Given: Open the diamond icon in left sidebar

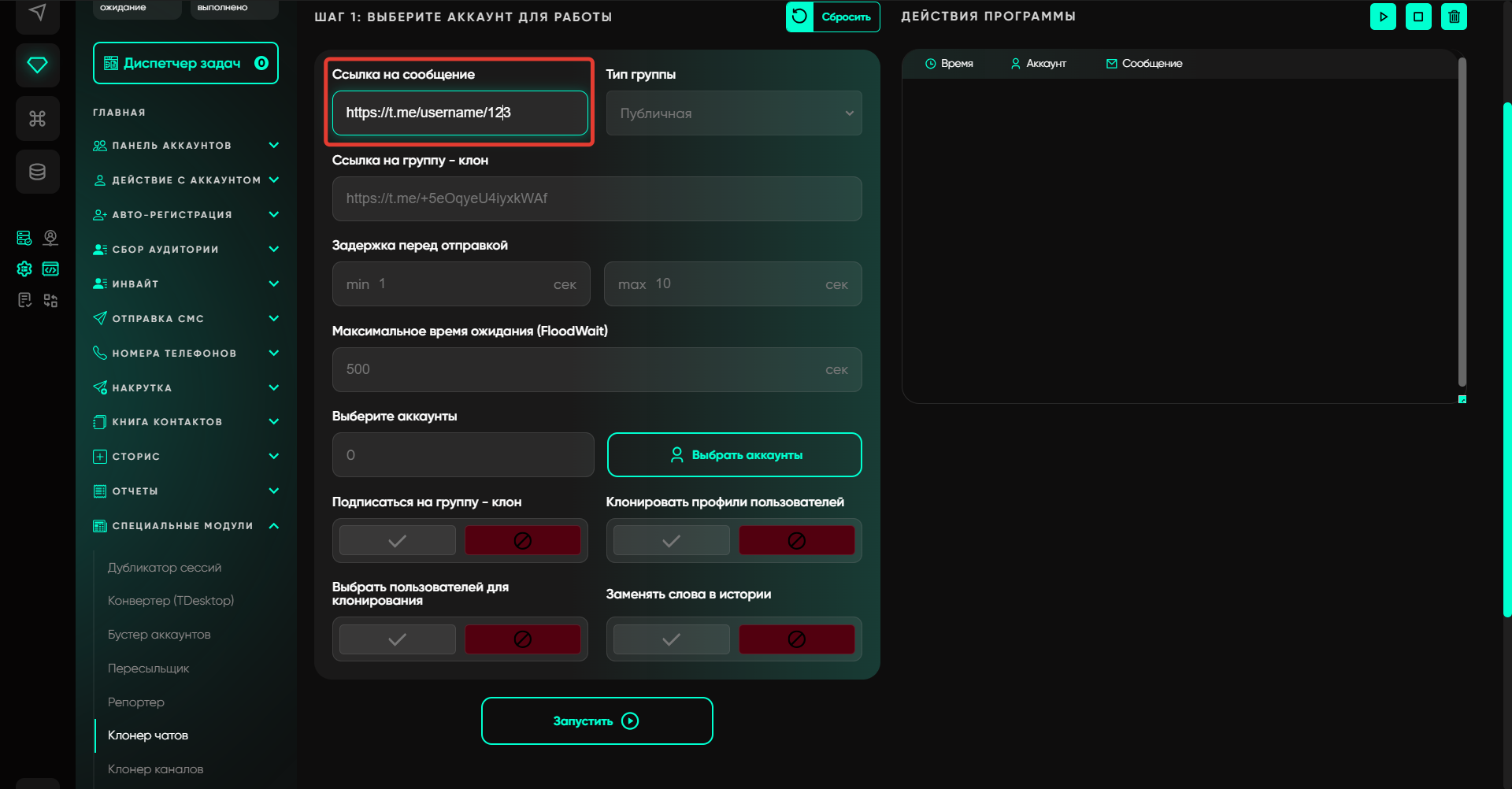Looking at the screenshot, I should [37, 65].
